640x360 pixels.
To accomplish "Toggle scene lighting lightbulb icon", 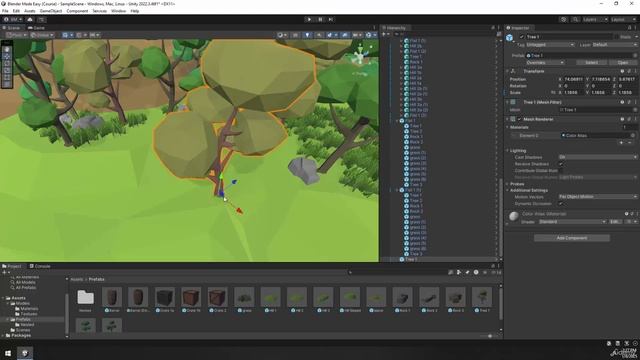I will tap(307, 35).
